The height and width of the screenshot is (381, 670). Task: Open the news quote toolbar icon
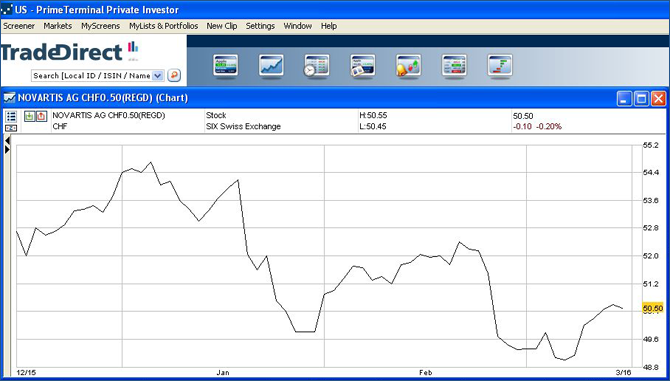[363, 65]
